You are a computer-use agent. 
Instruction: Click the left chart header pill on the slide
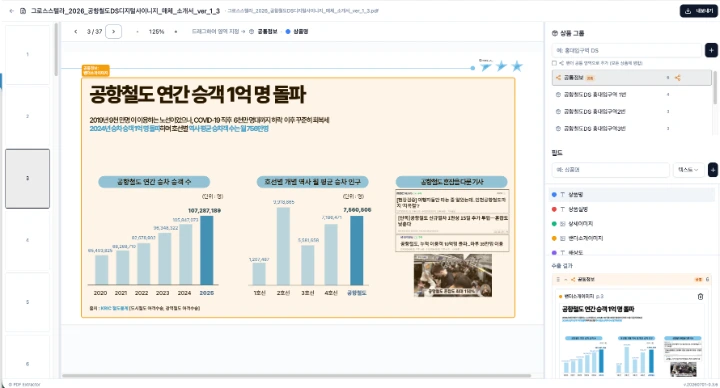[x=154, y=182]
